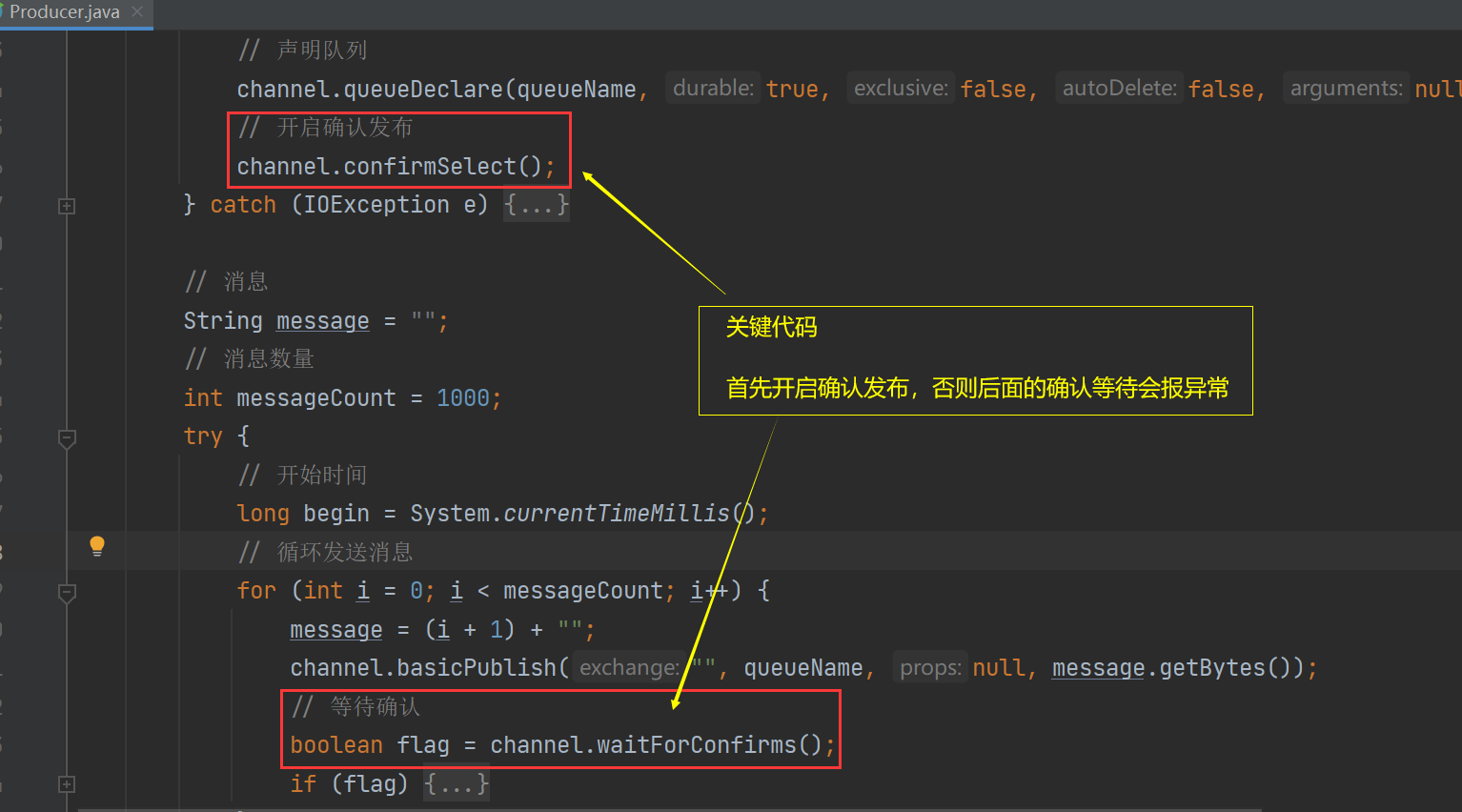This screenshot has height=812, width=1462.
Task: Click the '// 消息数量' comment
Action: [x=249, y=359]
